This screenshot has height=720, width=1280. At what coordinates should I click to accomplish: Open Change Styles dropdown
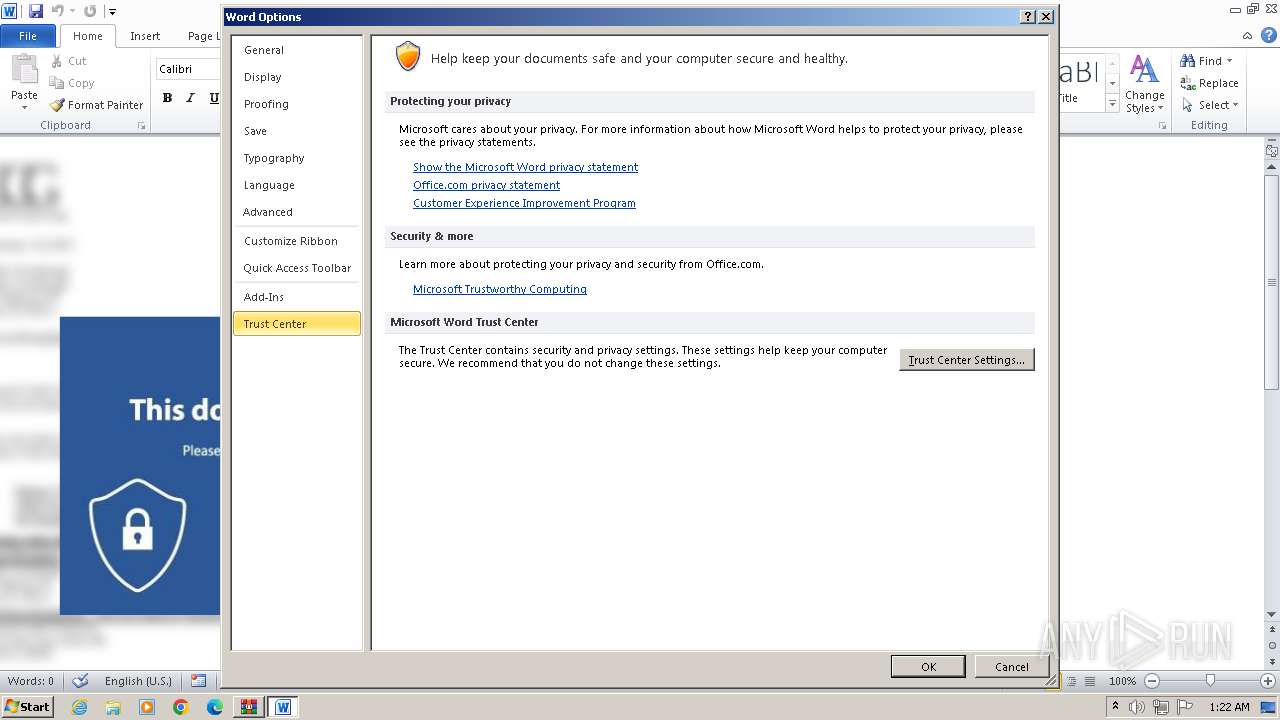pyautogui.click(x=1145, y=85)
